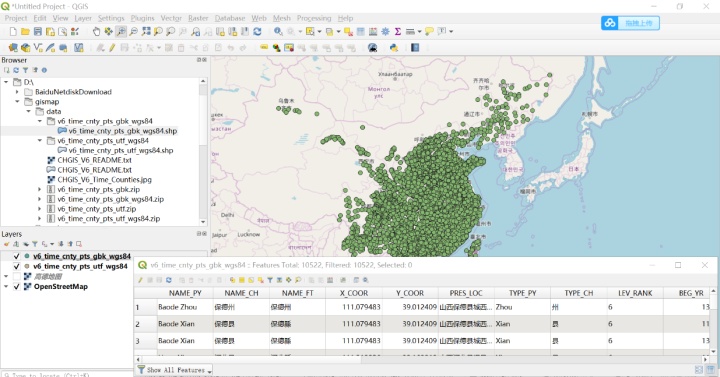Screen dimensions: 720x377
Task: Expand OpenStreetMap layer legend
Action: click(x=6, y=287)
